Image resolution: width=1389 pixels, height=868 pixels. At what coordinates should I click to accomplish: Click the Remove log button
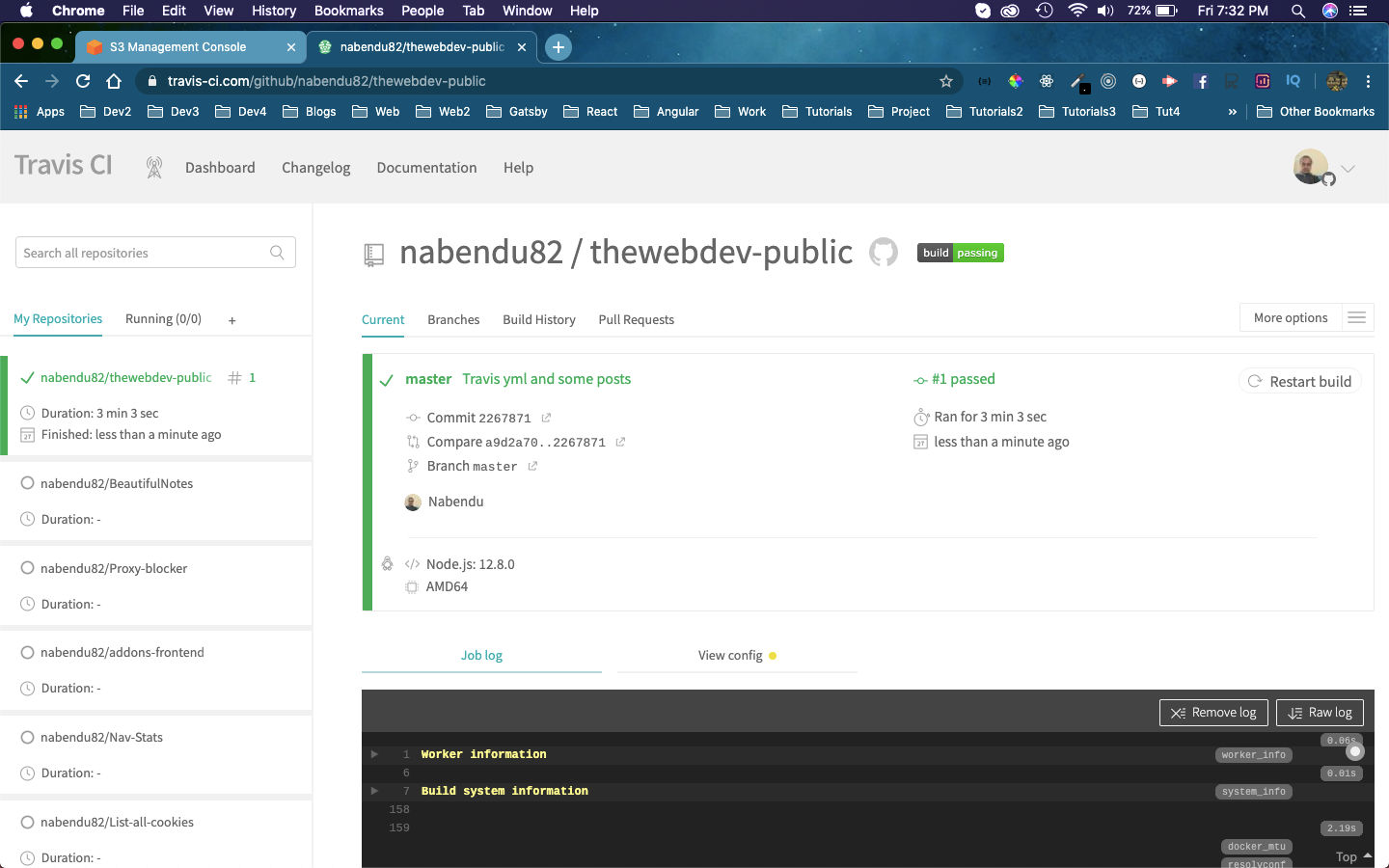1213,713
